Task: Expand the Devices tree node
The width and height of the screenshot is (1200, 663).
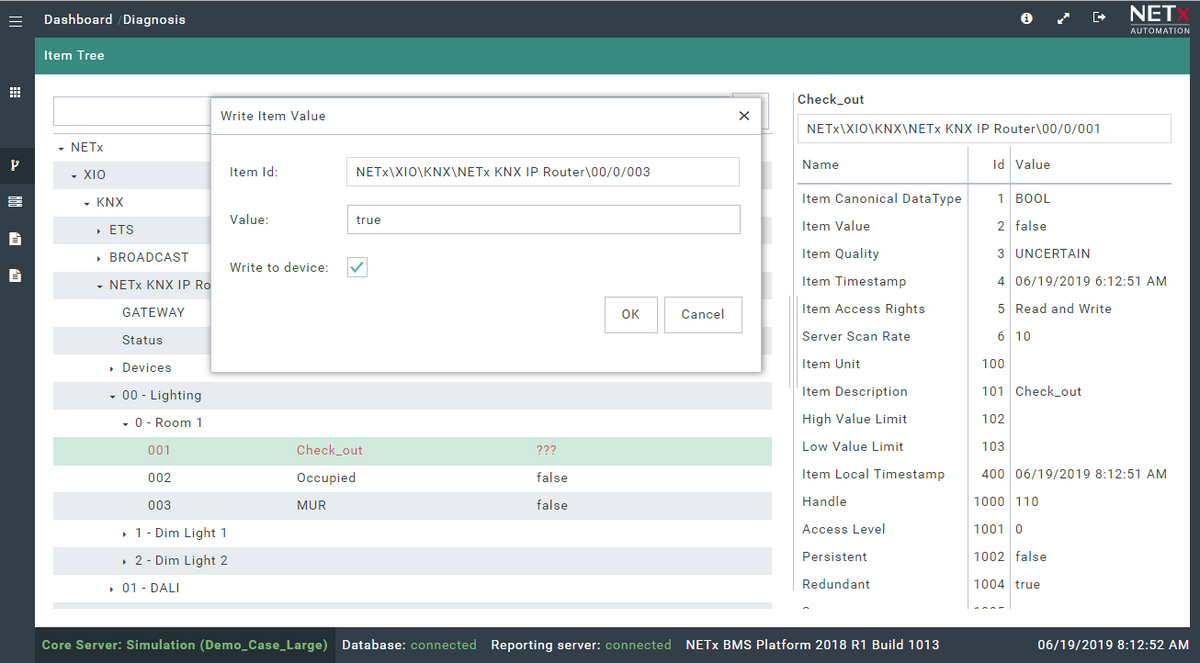Action: click(112, 369)
